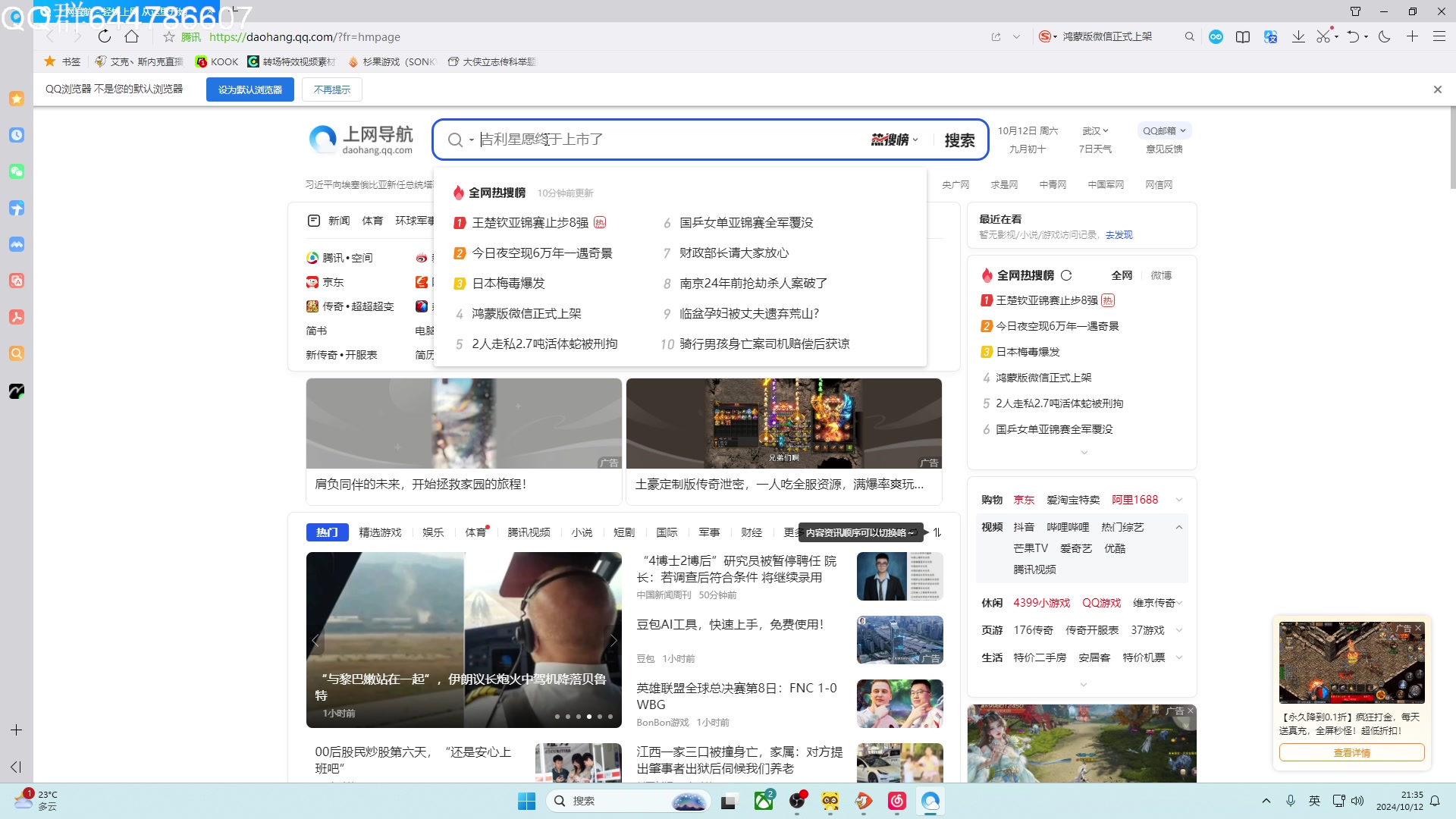Click the blue infinity assistant icon
Image resolution: width=1456 pixels, height=819 pixels.
coord(1216,36)
